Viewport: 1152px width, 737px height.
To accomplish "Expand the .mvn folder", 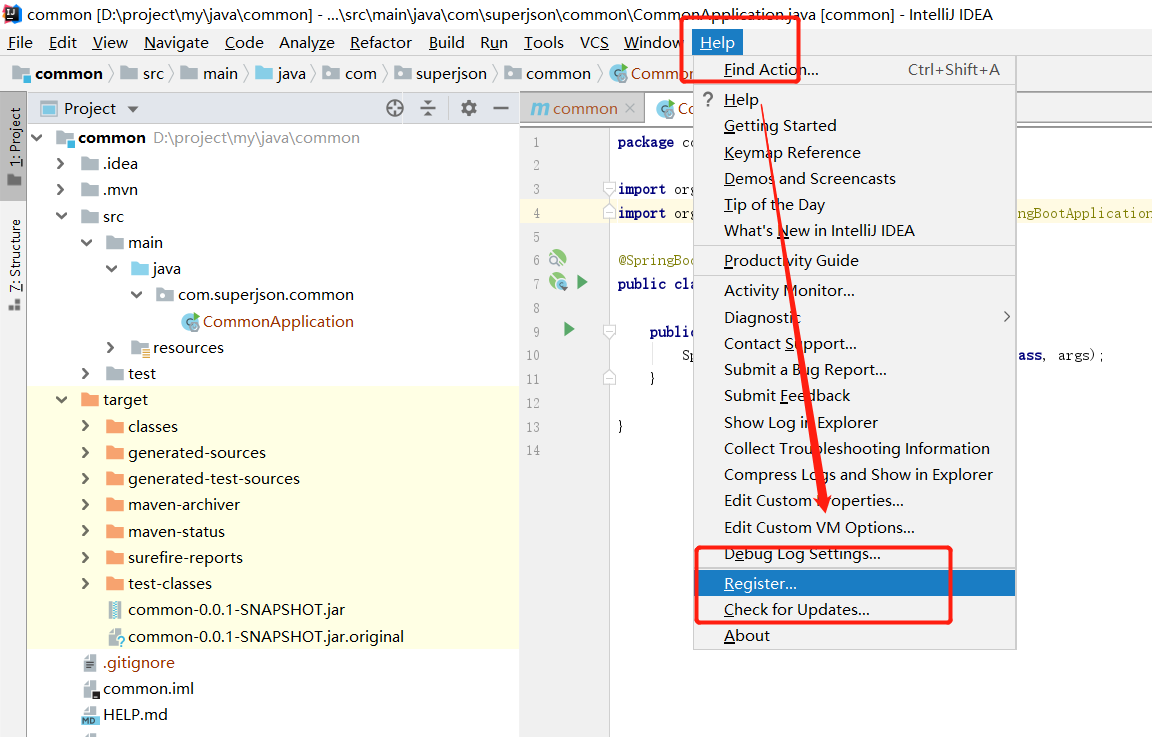I will (x=62, y=190).
